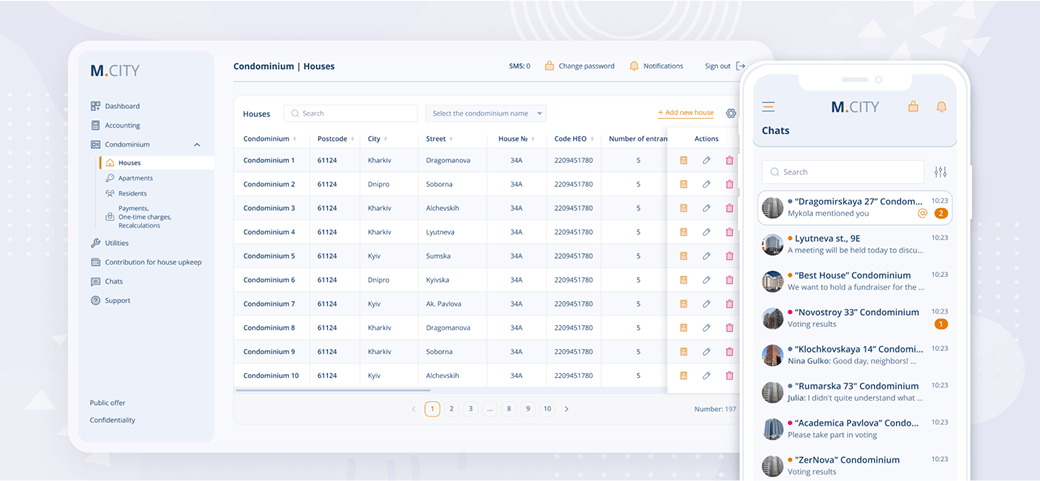Screen dimensions: 1040x481
Task: Click the Notifications bell icon
Action: 634,66
